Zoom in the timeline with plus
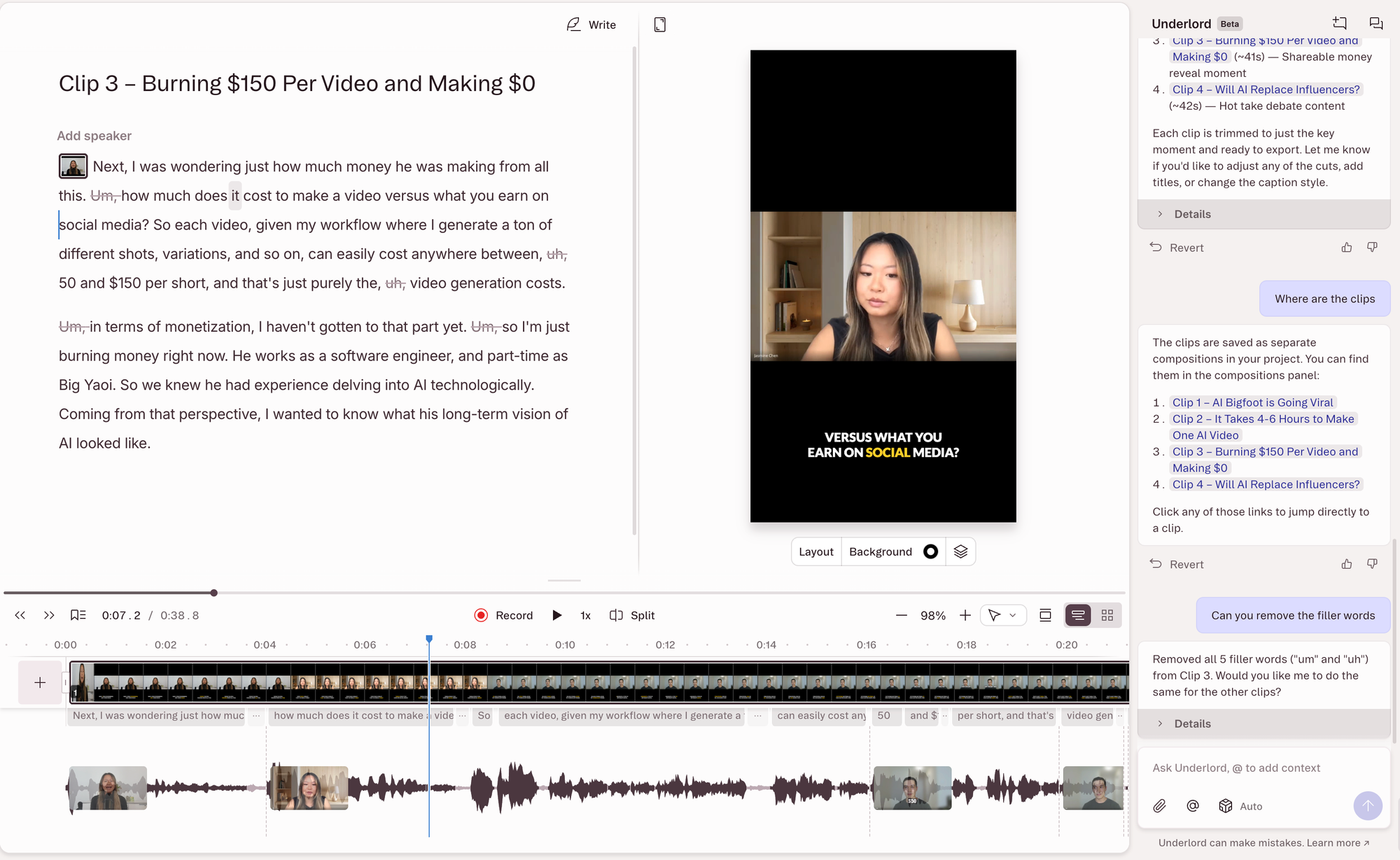 [x=965, y=615]
